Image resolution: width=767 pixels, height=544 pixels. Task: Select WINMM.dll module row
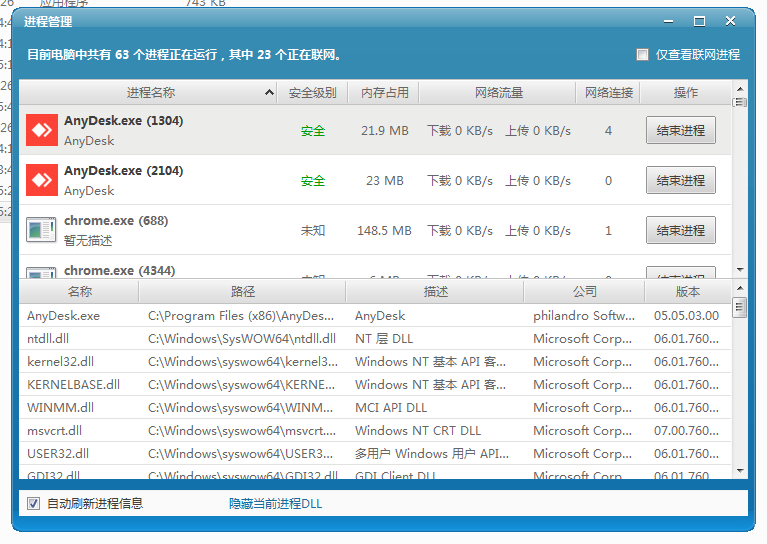click(x=375, y=408)
